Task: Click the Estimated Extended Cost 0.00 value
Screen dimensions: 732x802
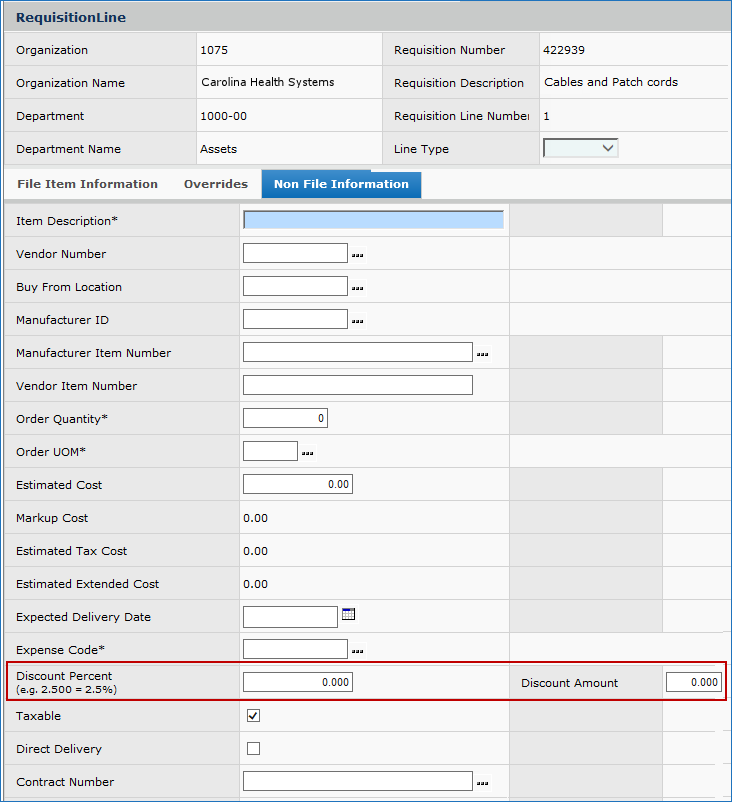Action: [x=255, y=584]
